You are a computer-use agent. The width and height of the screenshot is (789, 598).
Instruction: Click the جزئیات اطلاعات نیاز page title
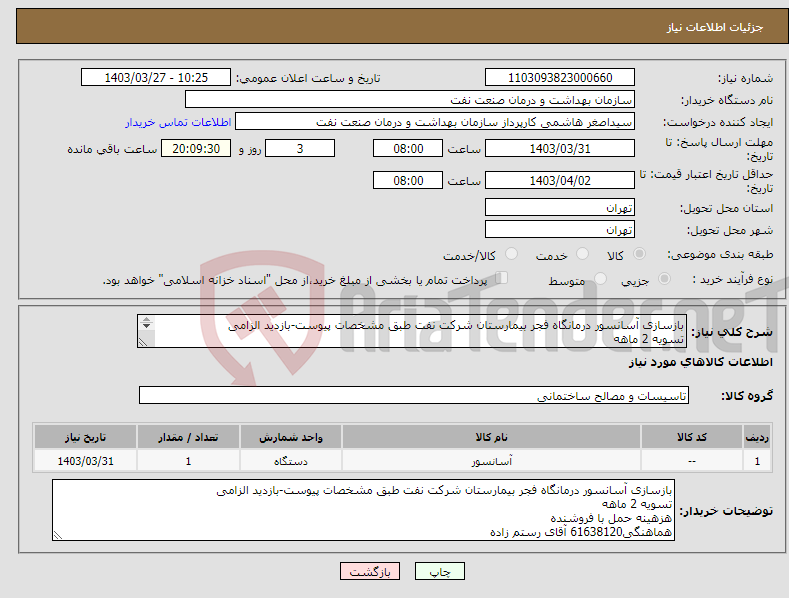point(715,27)
